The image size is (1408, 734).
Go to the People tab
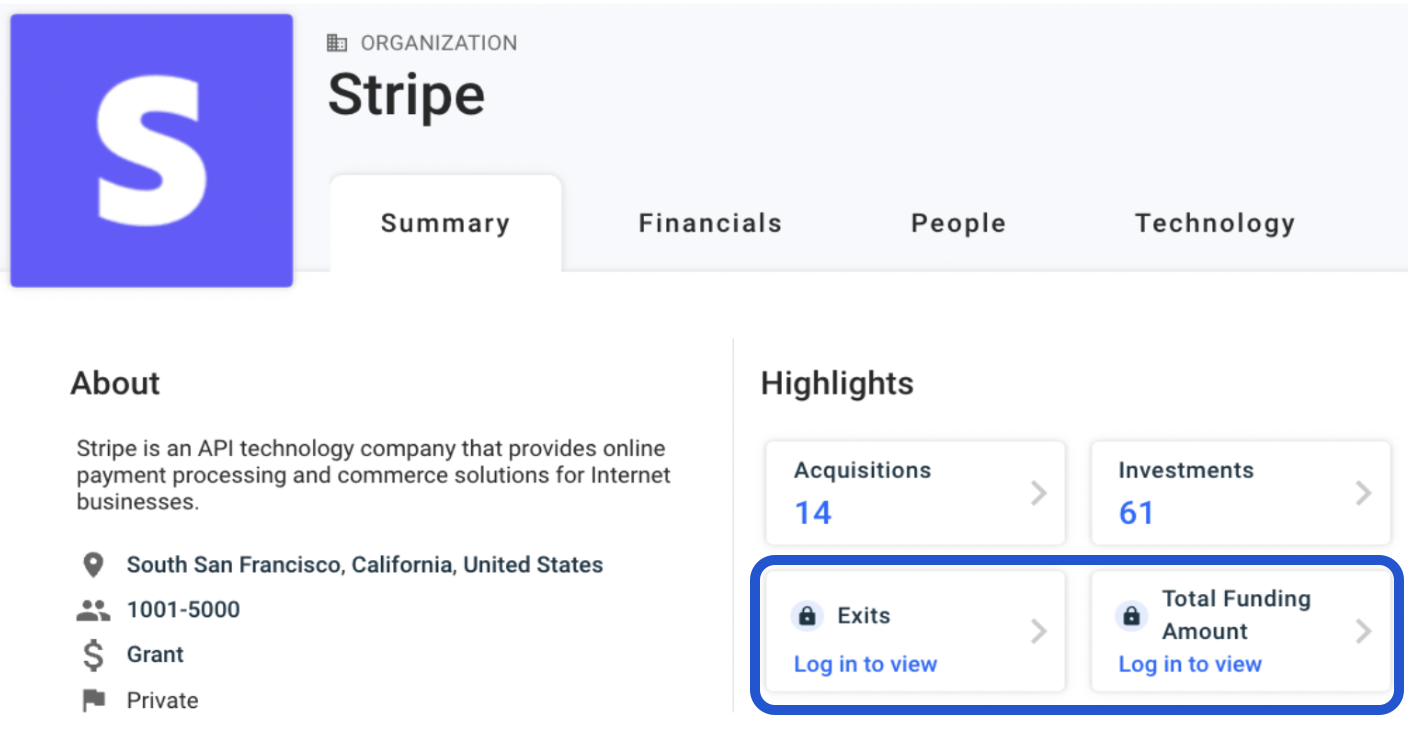coord(958,223)
